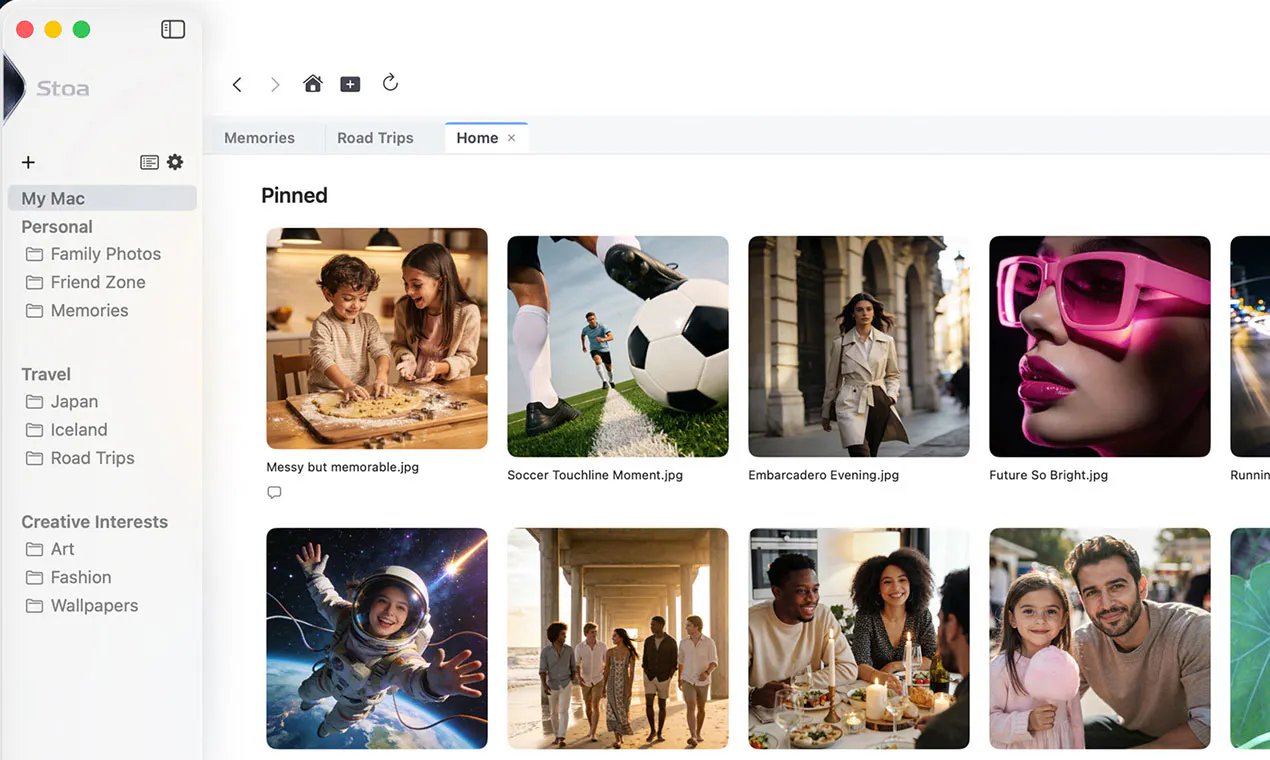Click the green fullscreen window button
The height and width of the screenshot is (760, 1270).
(82, 30)
